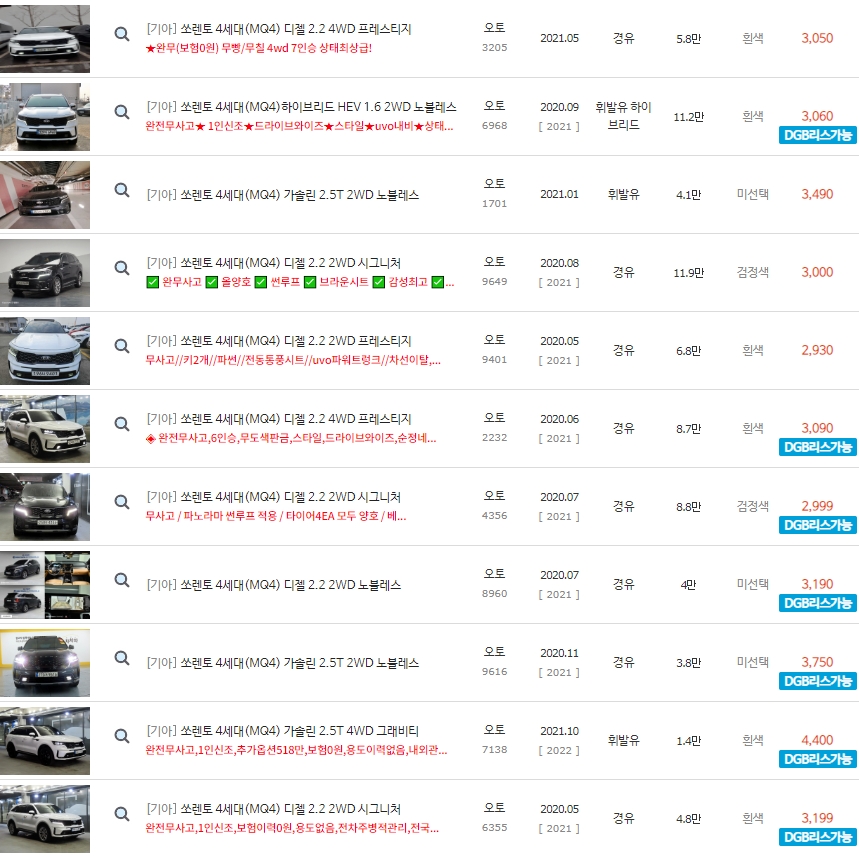
Task: Click fuel type 휘발유 하이브리드
Action: tap(623, 116)
